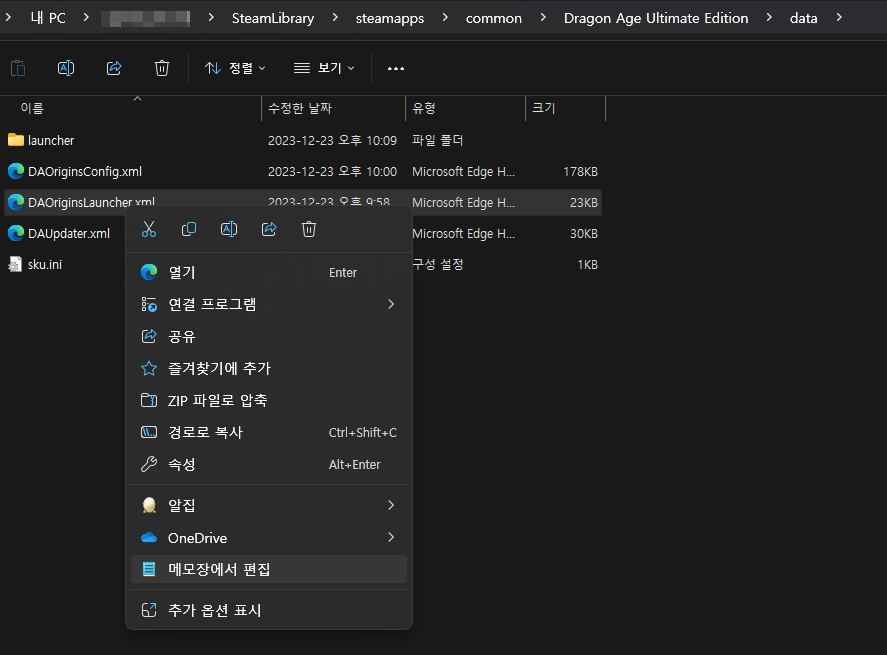The height and width of the screenshot is (655, 887).
Task: Click the Edge icon of DAOriginsConfig.xml
Action: coord(16,171)
